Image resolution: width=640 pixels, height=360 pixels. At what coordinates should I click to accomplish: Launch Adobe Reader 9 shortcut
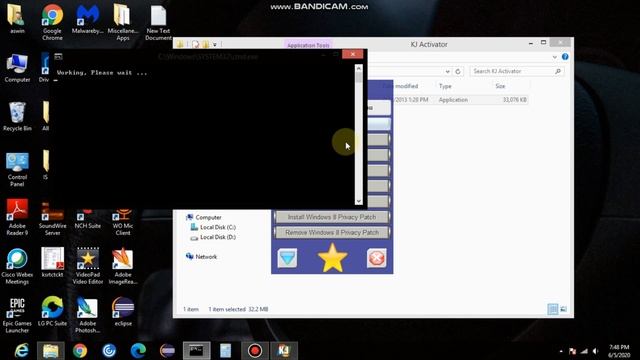tap(17, 218)
